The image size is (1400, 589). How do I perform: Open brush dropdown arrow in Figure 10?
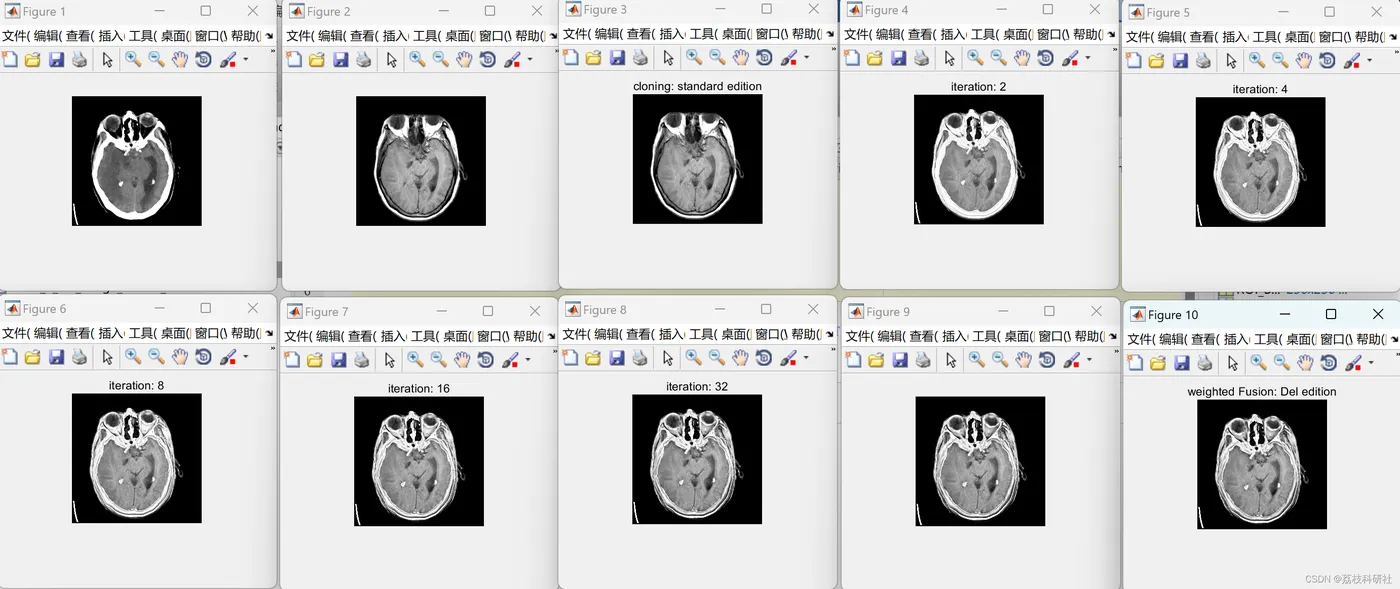pos(1372,362)
